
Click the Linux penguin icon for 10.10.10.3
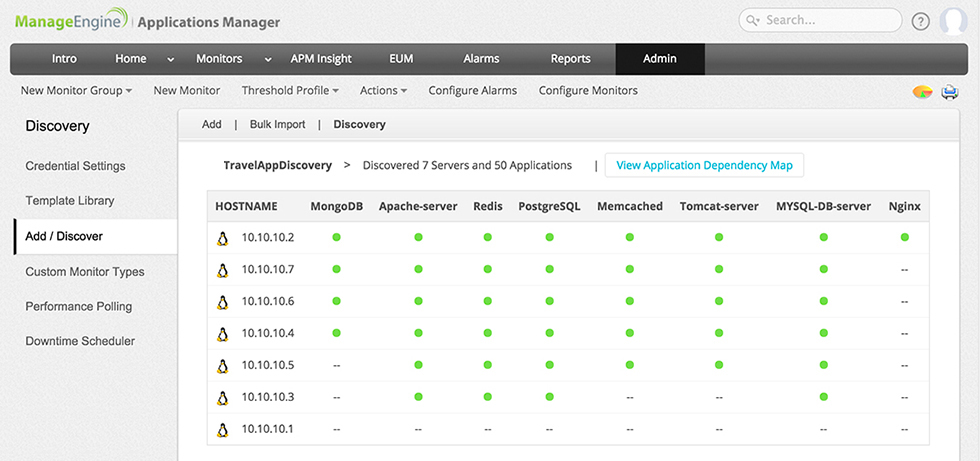tap(222, 397)
